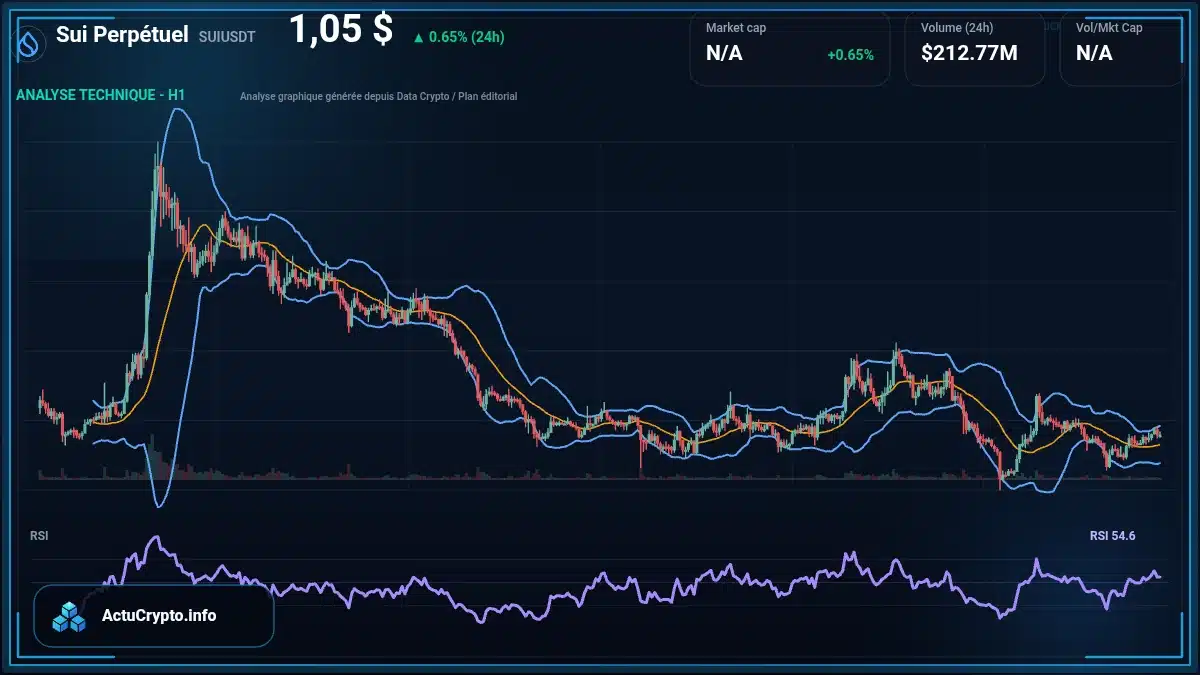This screenshot has height=675, width=1200.
Task: Click the 'ActuCrypto.info' link
Action: [x=159, y=616]
